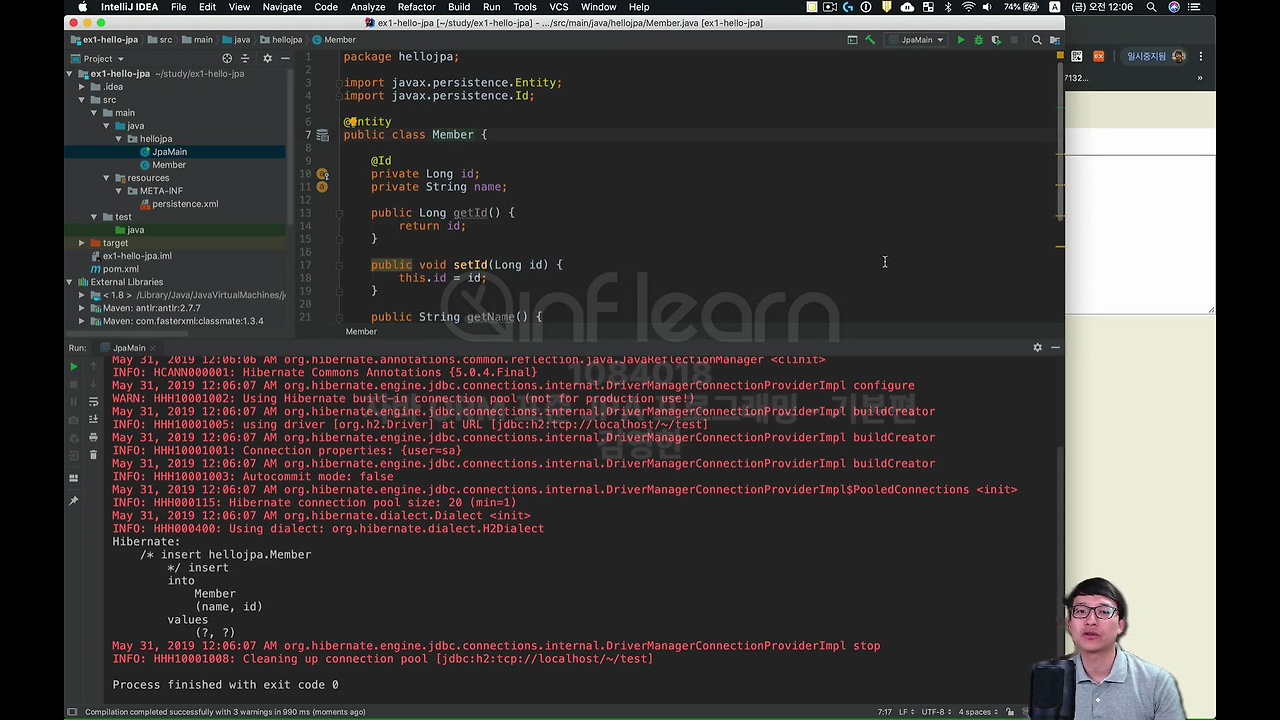Open macOS Spotlight search
Screen dimensions: 1280x720
click(1151, 7)
